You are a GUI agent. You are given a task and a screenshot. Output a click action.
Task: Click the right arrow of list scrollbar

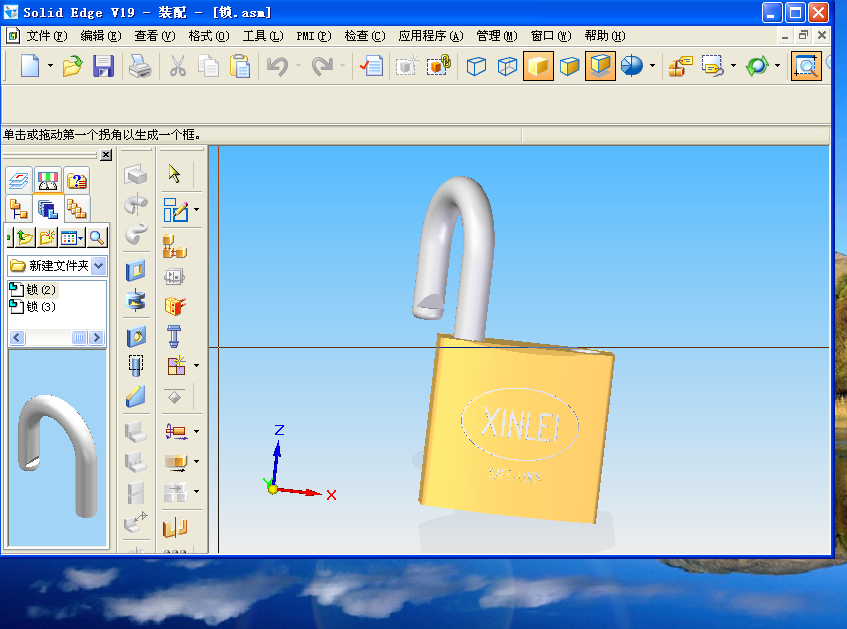pos(97,338)
